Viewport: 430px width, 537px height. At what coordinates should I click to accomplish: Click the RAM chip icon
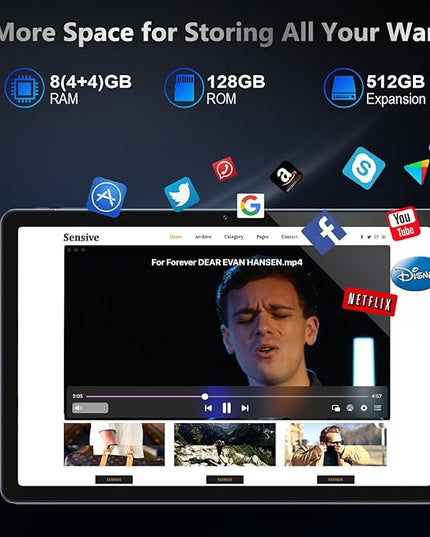[x=24, y=88]
